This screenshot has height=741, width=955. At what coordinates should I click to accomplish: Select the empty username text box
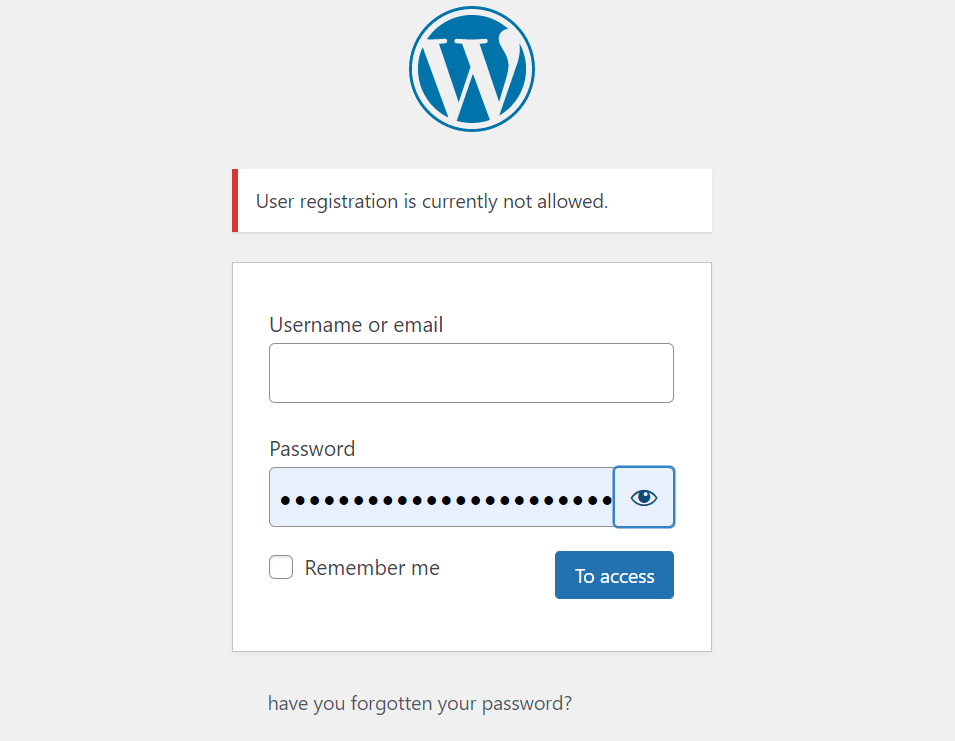(471, 373)
